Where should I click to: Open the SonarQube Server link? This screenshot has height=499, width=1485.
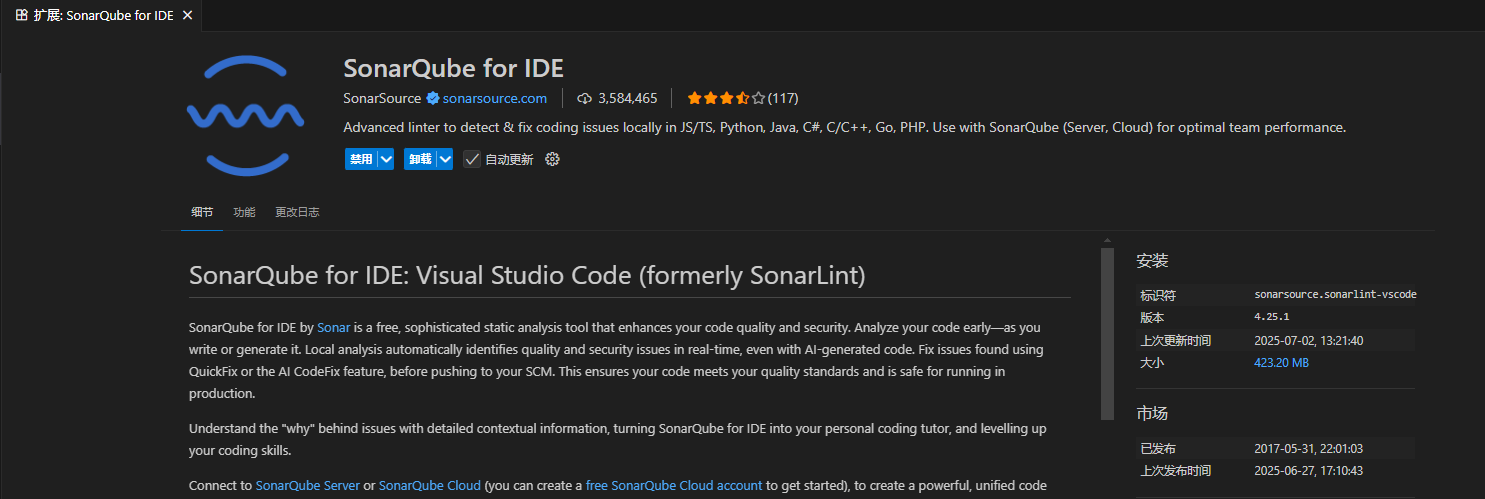[x=307, y=485]
